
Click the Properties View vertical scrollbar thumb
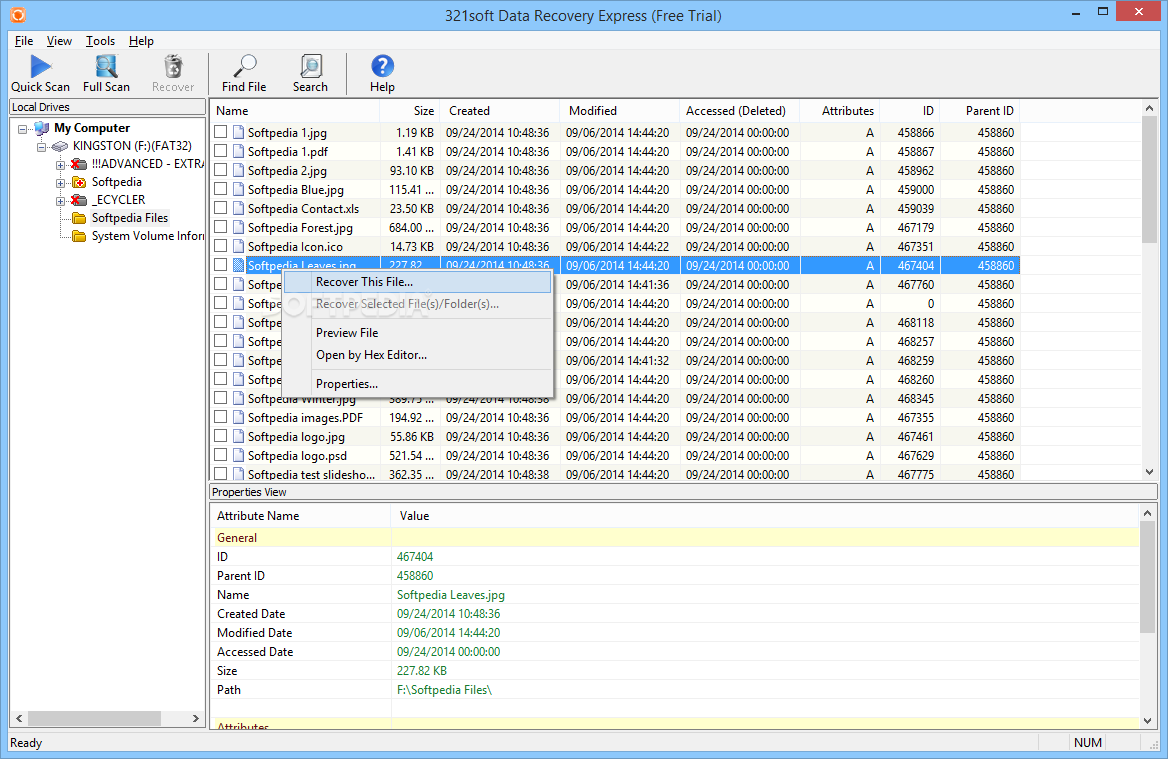tap(1147, 576)
